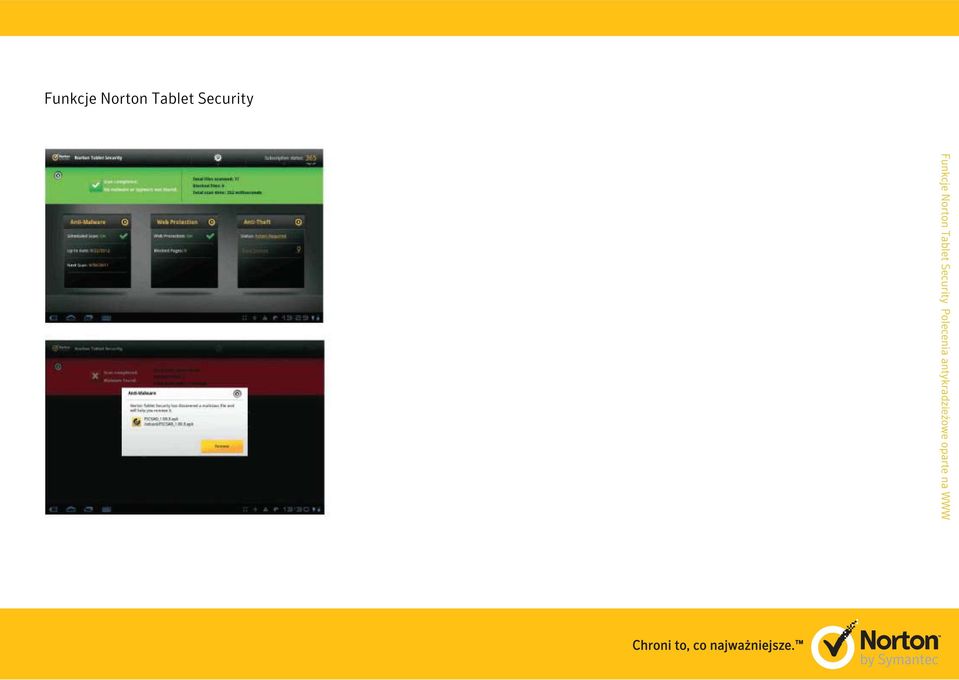Image resolution: width=959 pixels, height=680 pixels.
Task: Select the green scan-complete screenshot thumbnail
Action: coord(184,235)
